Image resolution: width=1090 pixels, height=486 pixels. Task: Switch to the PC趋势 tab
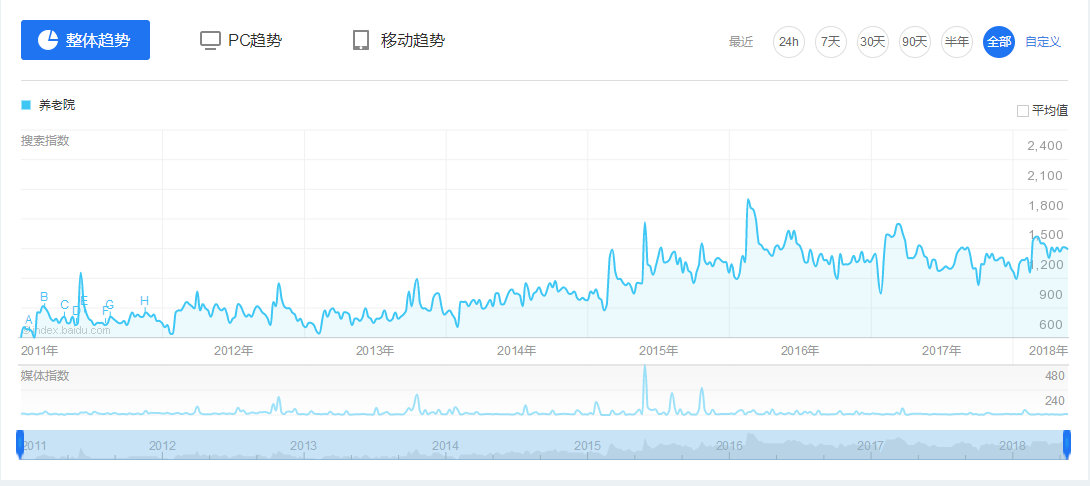pos(254,41)
